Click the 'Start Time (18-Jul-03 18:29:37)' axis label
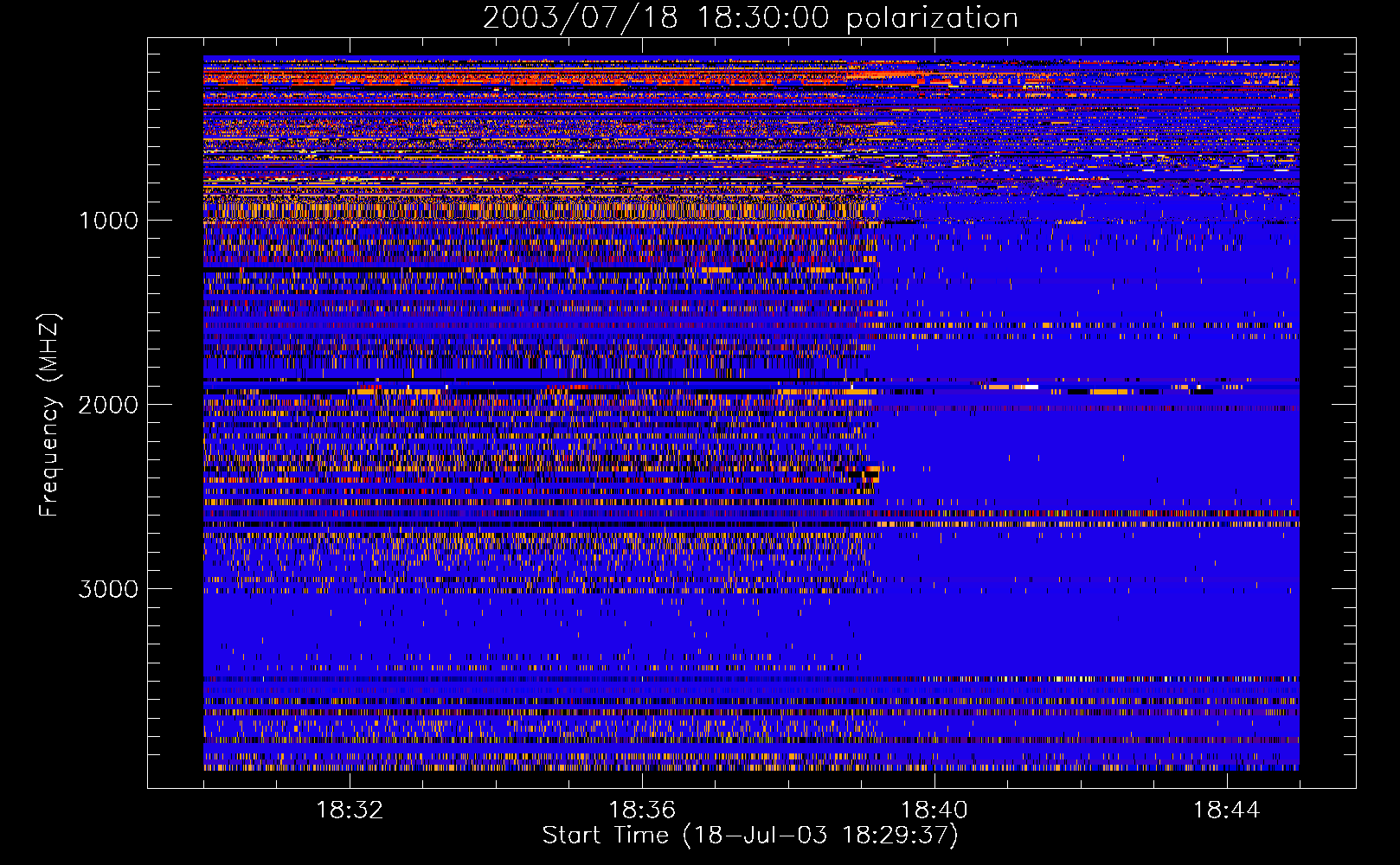The image size is (1400, 865). pyautogui.click(x=750, y=835)
